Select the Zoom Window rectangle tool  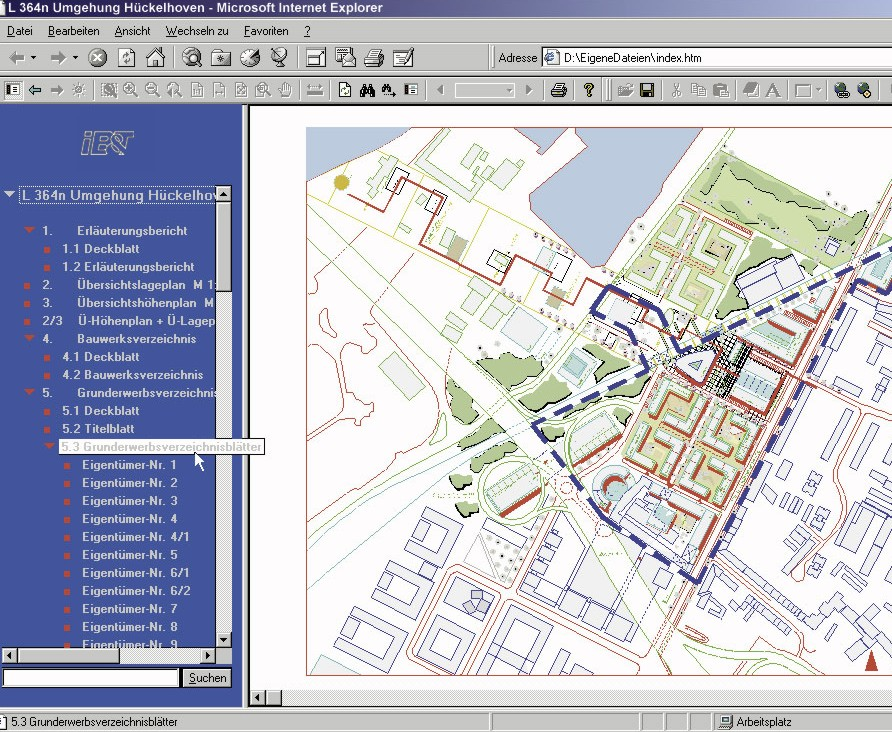click(x=109, y=90)
